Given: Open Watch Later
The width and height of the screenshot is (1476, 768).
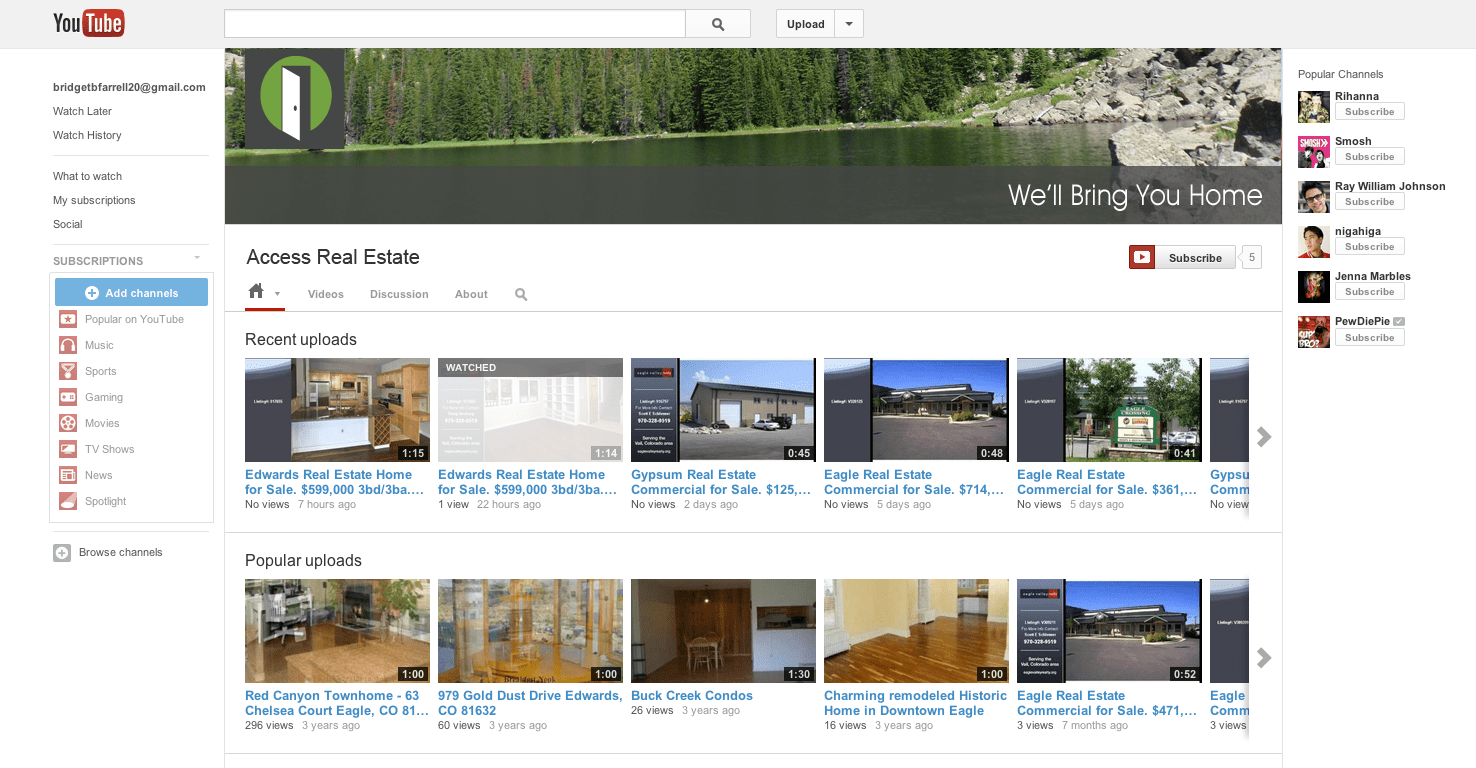Looking at the screenshot, I should (x=82, y=111).
